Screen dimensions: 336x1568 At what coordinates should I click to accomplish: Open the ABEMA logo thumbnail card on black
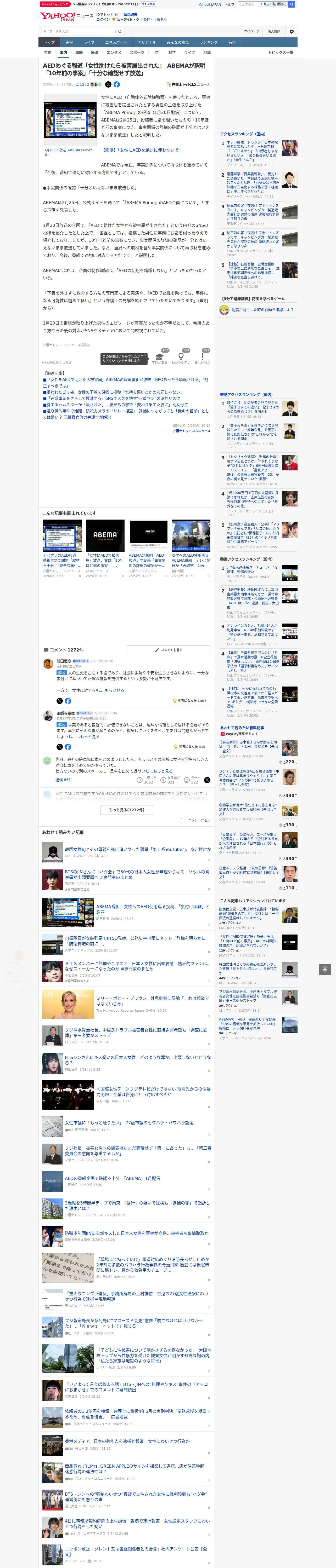[105, 536]
